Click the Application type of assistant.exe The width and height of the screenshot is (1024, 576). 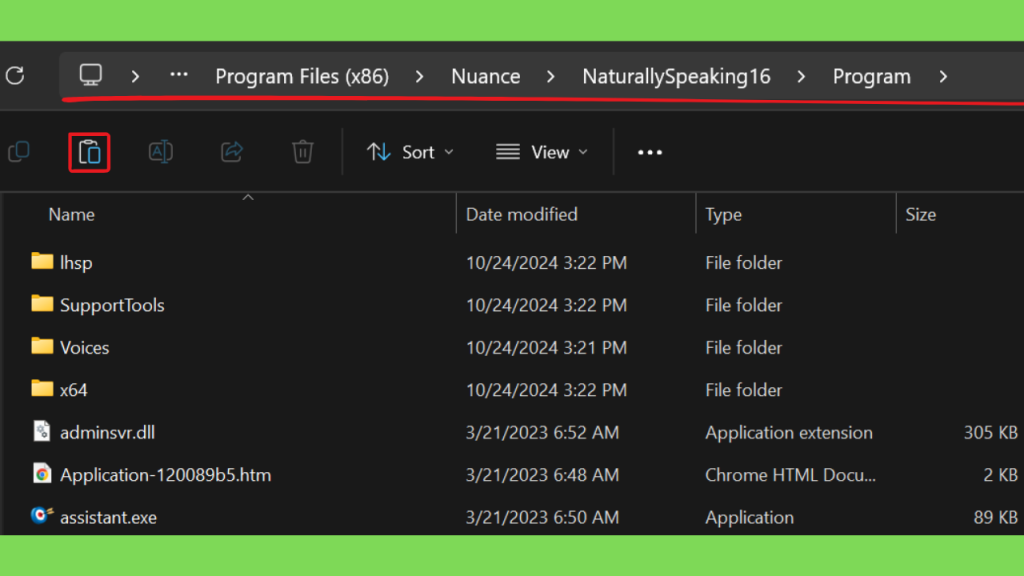pyautogui.click(x=750, y=517)
